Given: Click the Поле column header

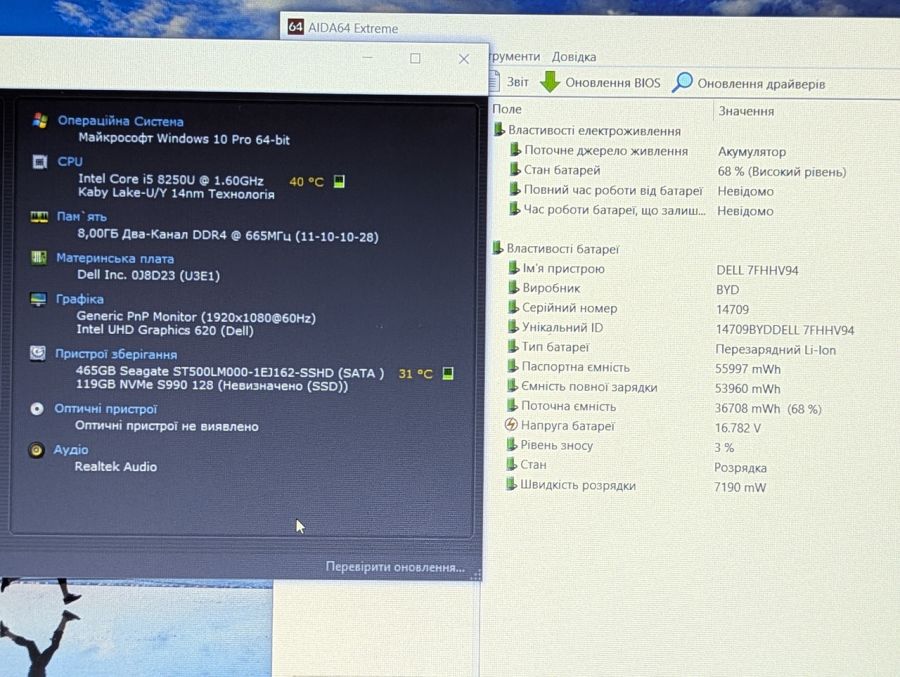Looking at the screenshot, I should point(507,109).
